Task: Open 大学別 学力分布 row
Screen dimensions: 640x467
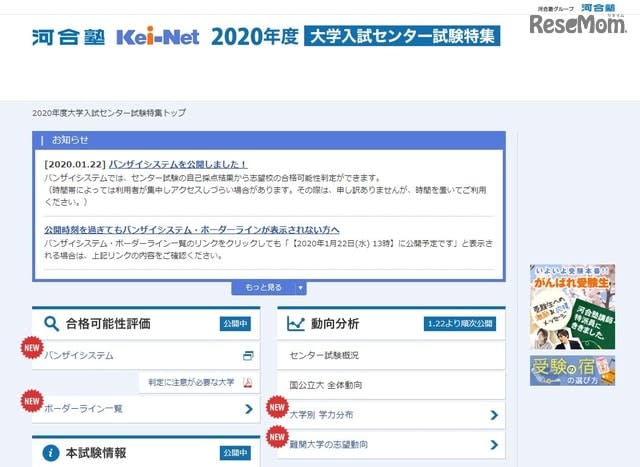Action: point(391,415)
